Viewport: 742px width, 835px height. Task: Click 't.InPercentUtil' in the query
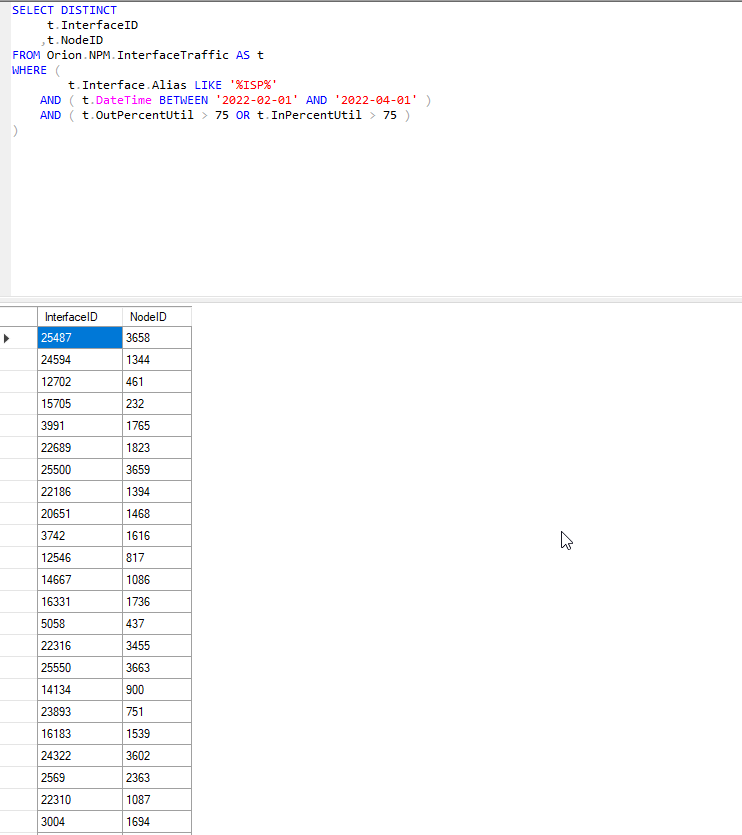coord(309,115)
